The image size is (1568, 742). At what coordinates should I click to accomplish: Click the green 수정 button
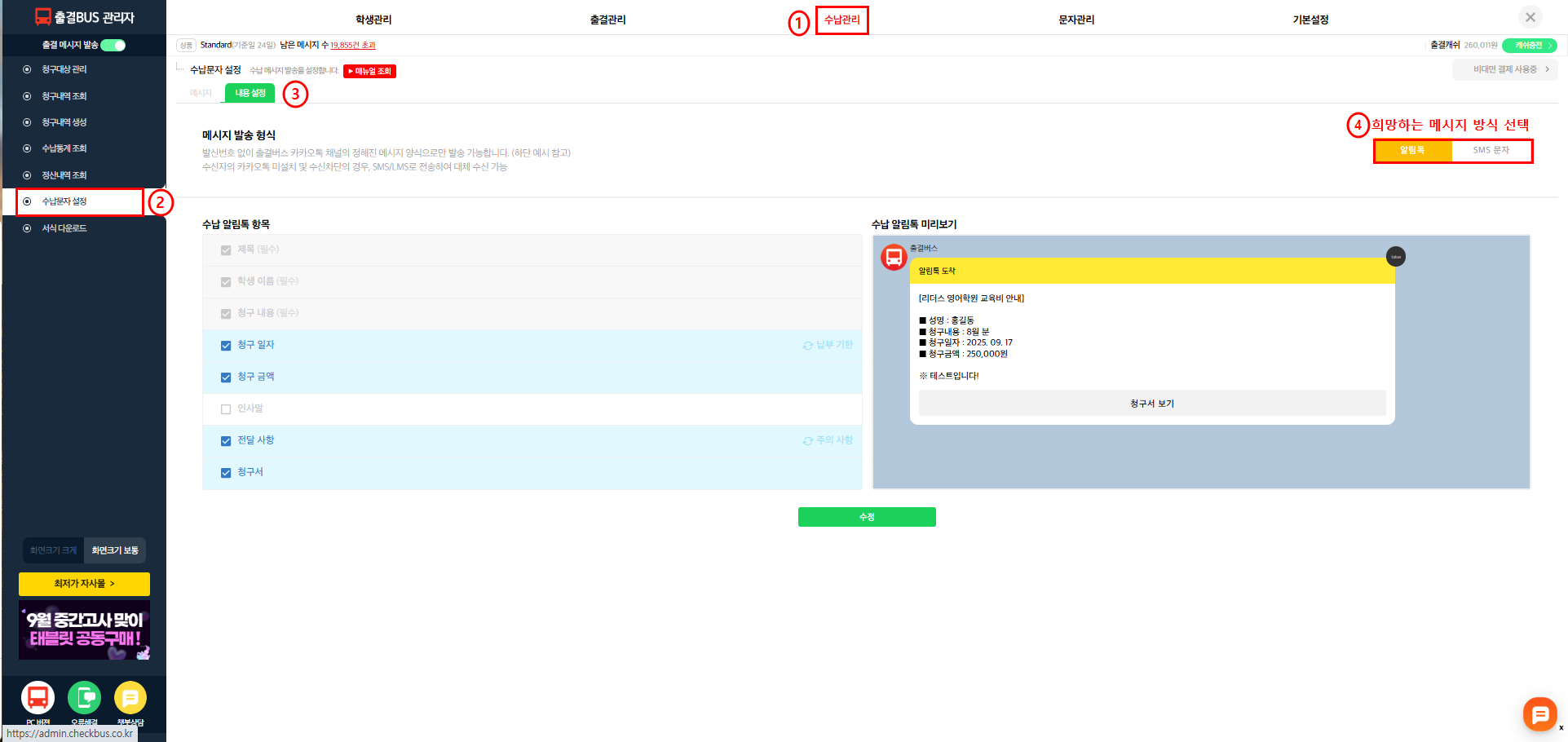pos(867,517)
